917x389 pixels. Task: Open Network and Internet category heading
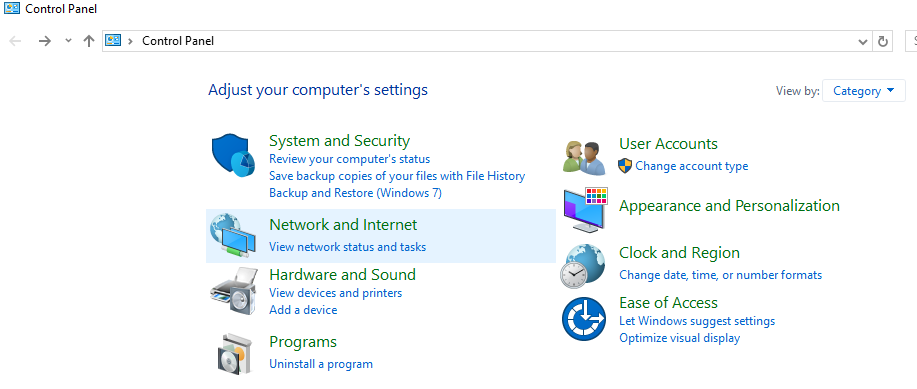tap(343, 225)
